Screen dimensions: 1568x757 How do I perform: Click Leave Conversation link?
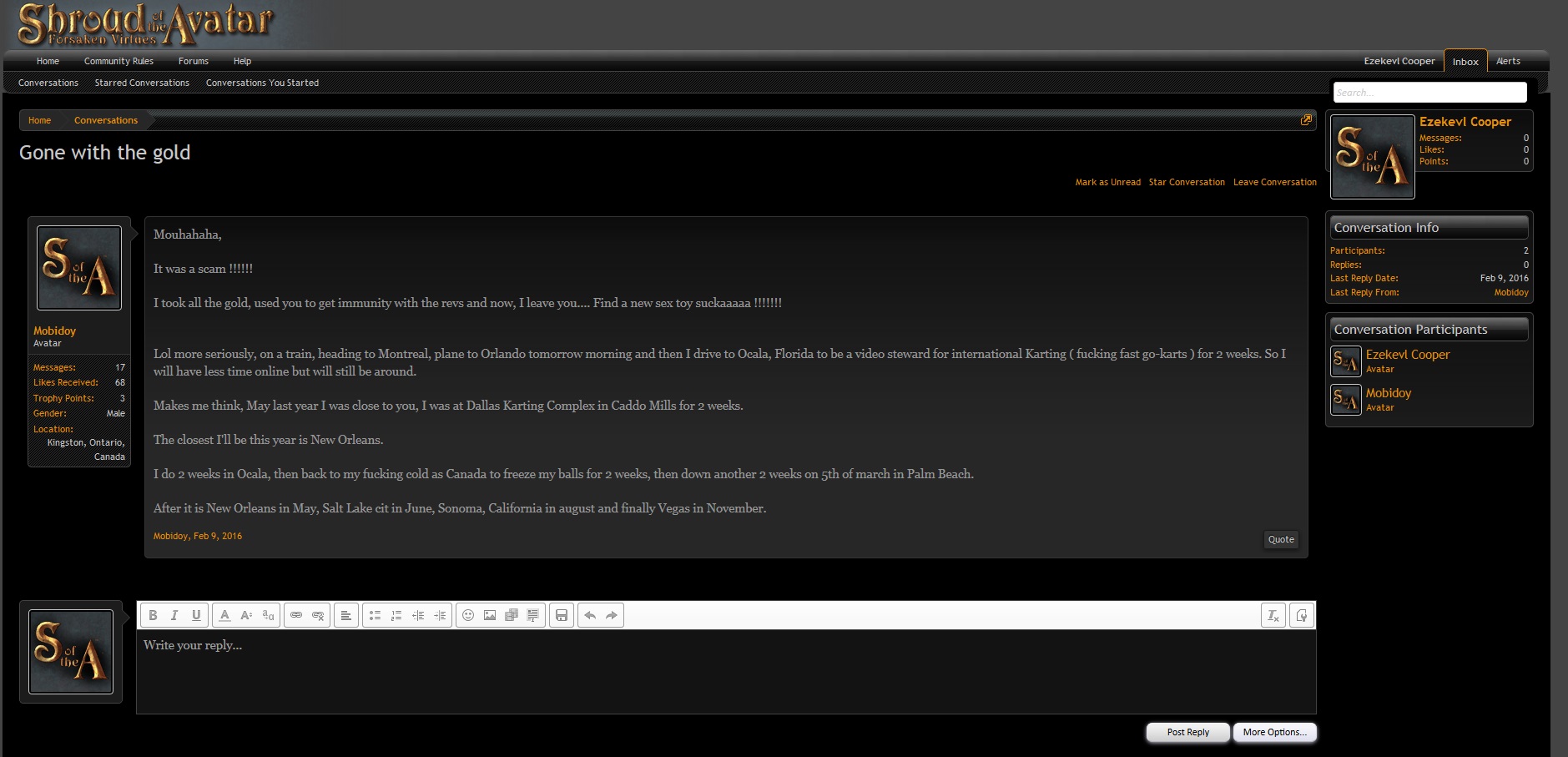(1275, 182)
